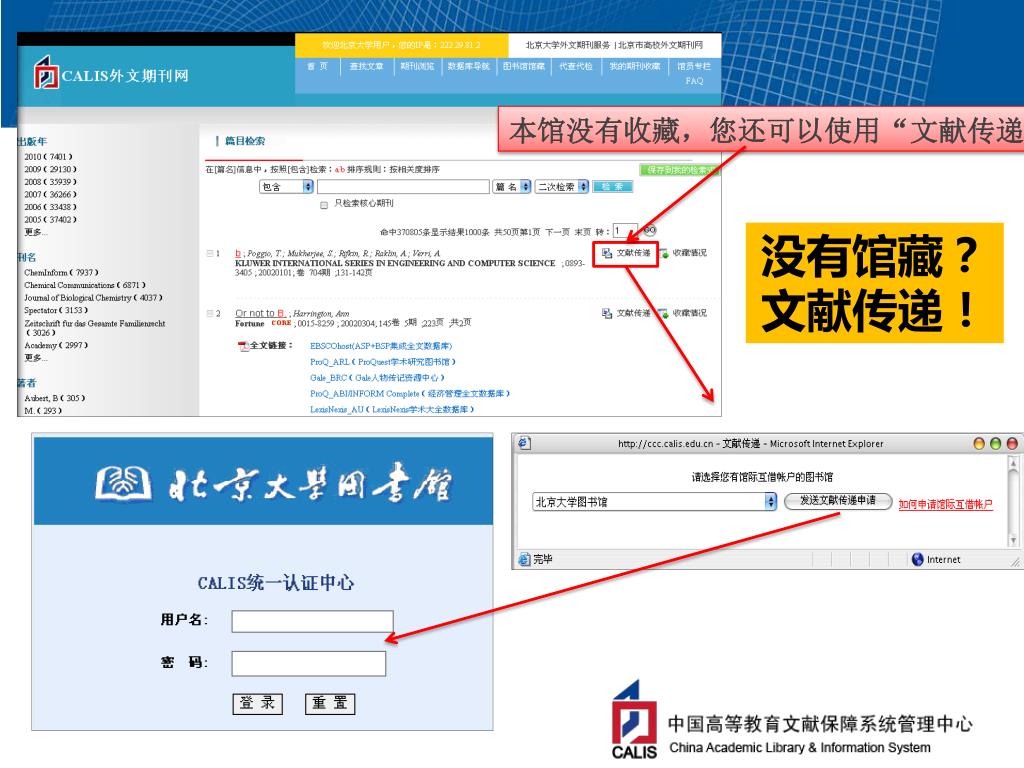1024x768 pixels.
Task: Click 收藏情况 icon for the Or not to B result
Action: [x=664, y=313]
